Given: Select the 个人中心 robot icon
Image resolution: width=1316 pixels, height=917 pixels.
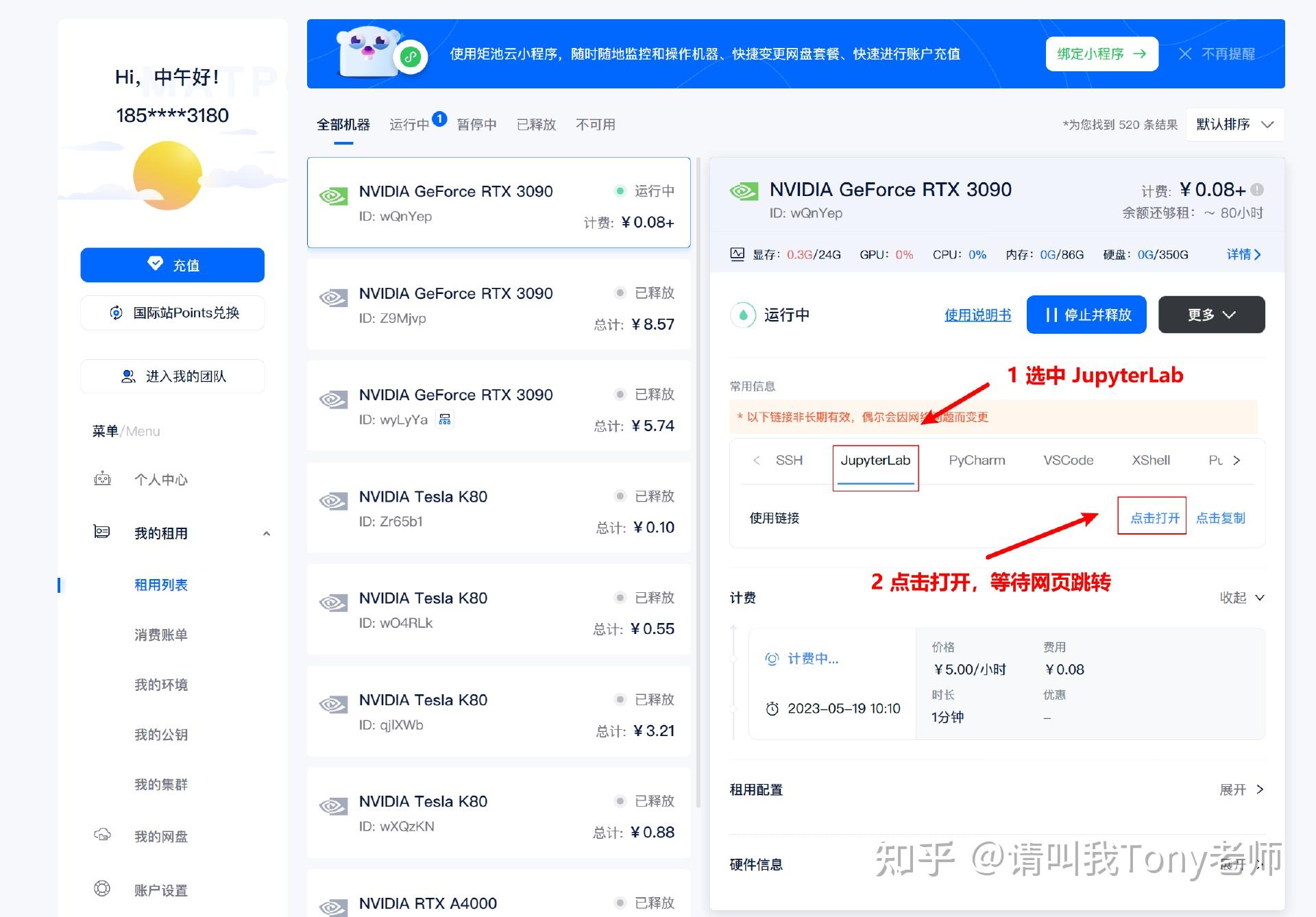Looking at the screenshot, I should point(102,479).
